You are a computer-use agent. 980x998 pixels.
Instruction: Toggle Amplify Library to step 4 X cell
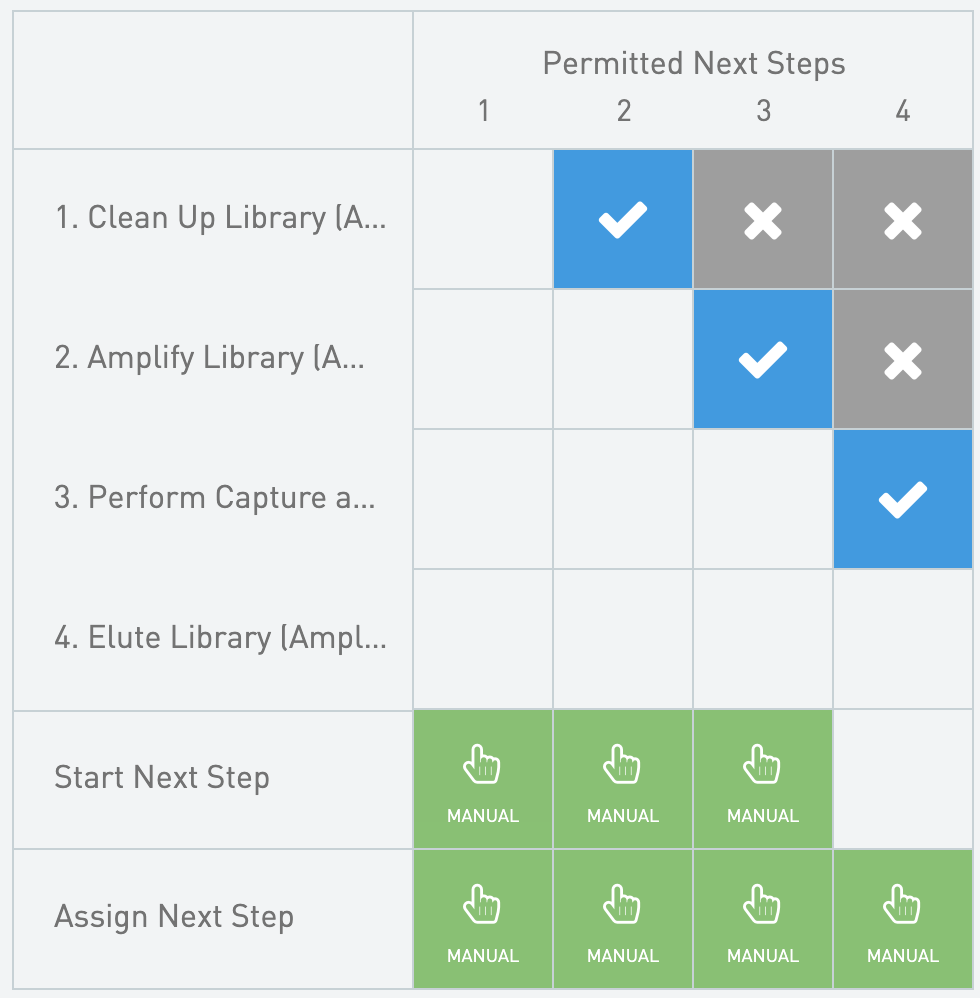point(902,359)
